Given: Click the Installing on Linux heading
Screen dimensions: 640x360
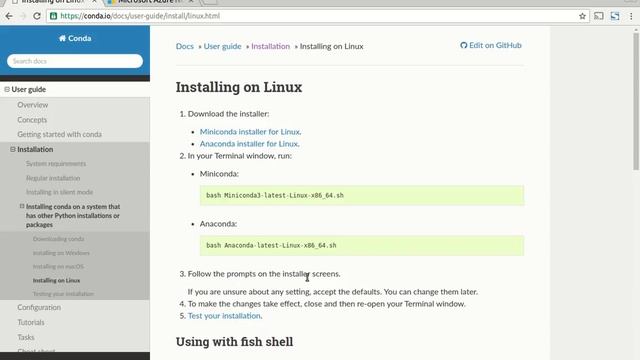Looking at the screenshot, I should click(x=239, y=87).
